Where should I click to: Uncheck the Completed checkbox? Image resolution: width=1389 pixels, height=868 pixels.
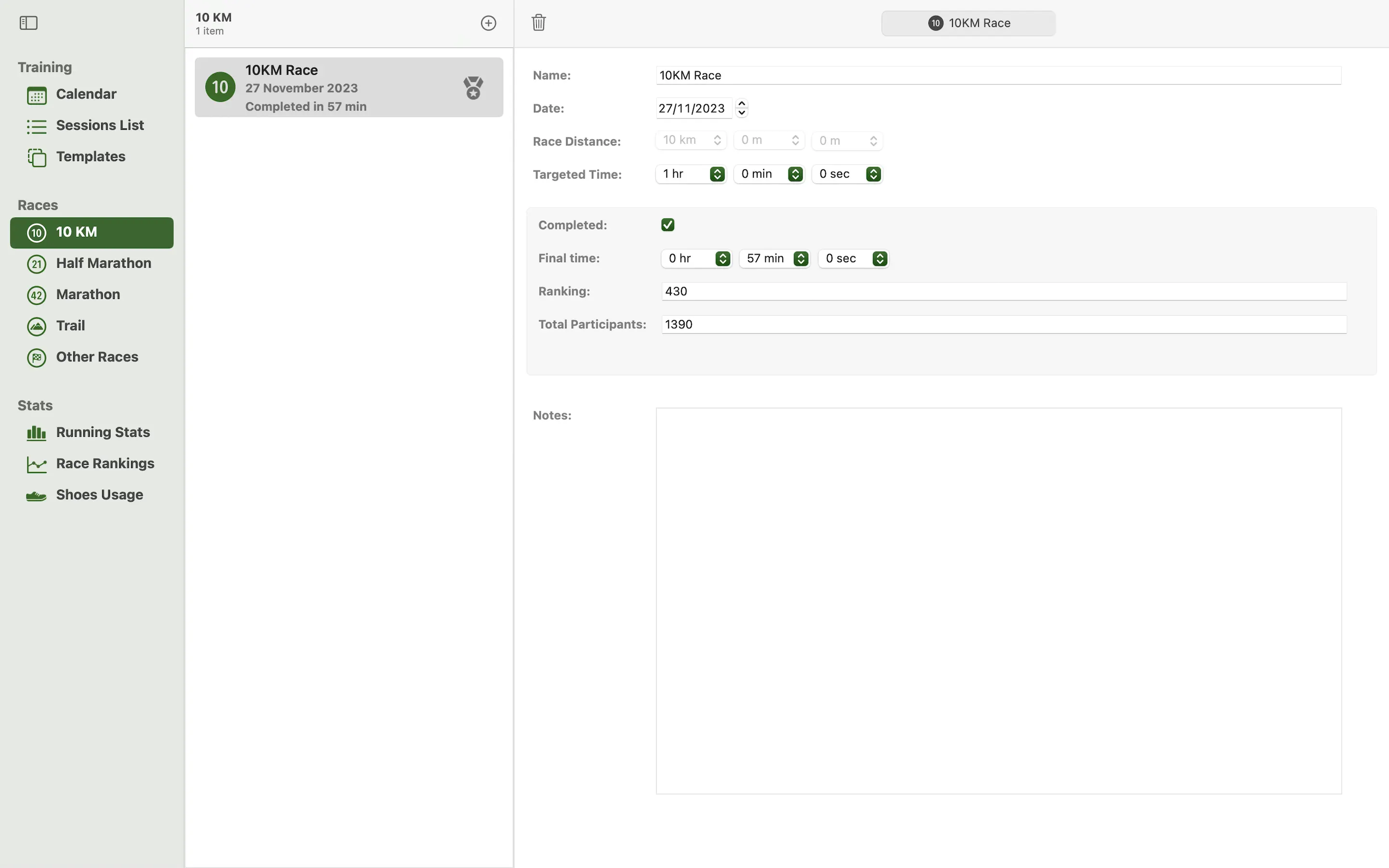coord(667,225)
